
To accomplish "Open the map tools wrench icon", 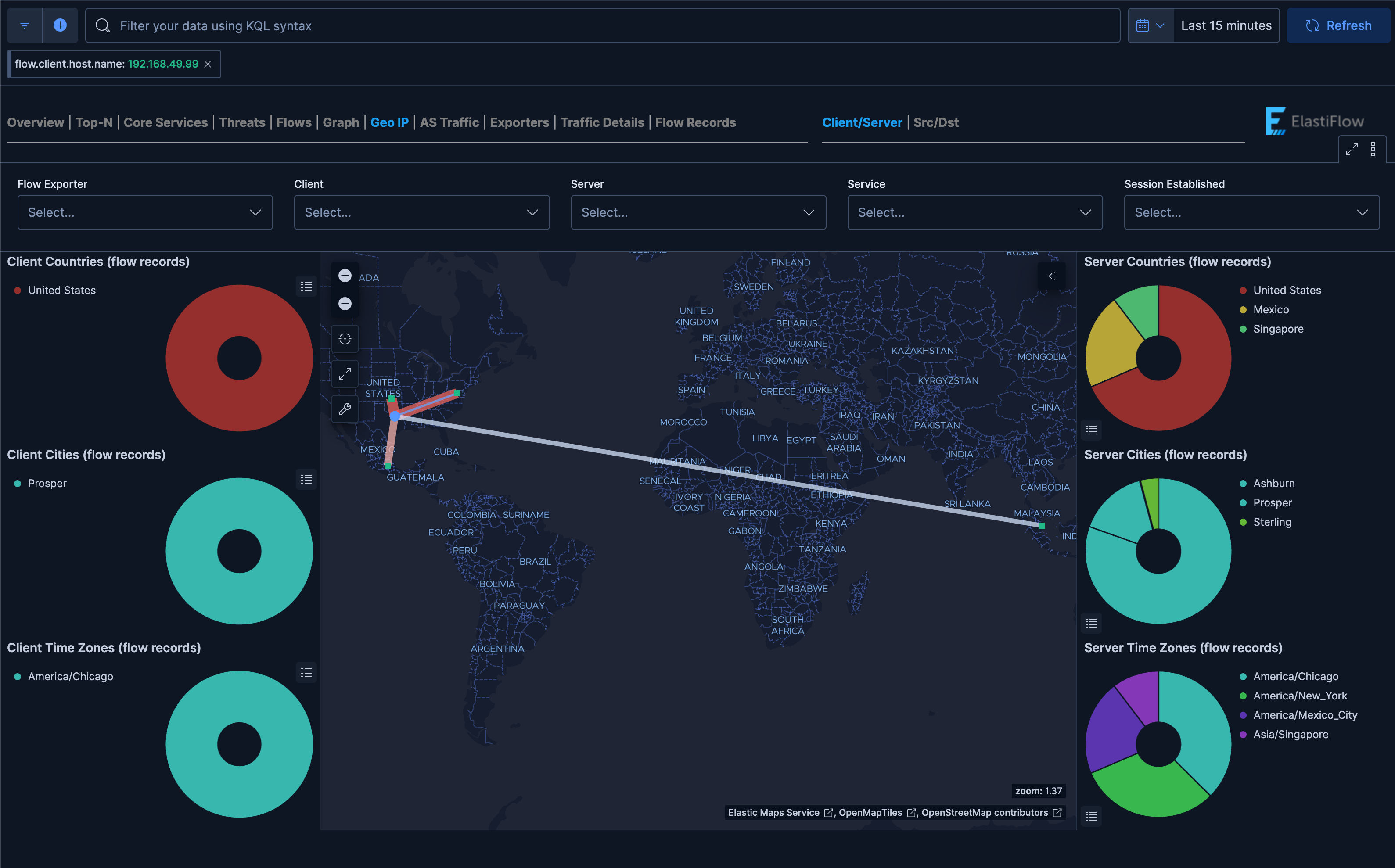I will [345, 409].
